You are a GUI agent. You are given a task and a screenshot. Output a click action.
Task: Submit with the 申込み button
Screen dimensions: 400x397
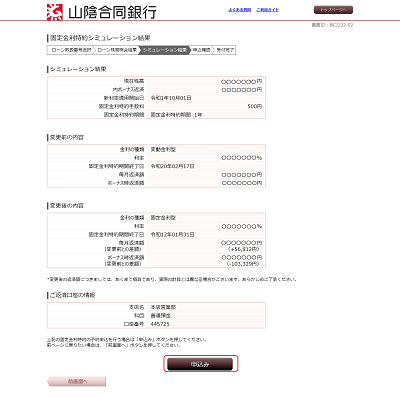coord(200,364)
